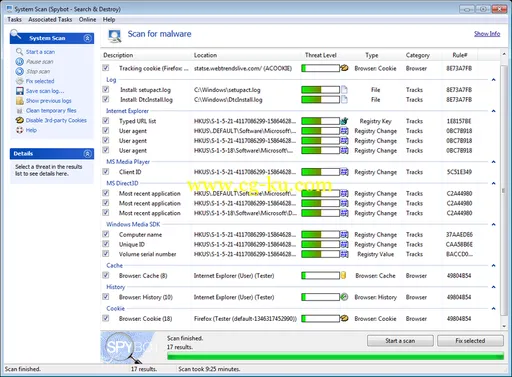Click the Show Info link
This screenshot has height=377, width=512.
coord(487,34)
